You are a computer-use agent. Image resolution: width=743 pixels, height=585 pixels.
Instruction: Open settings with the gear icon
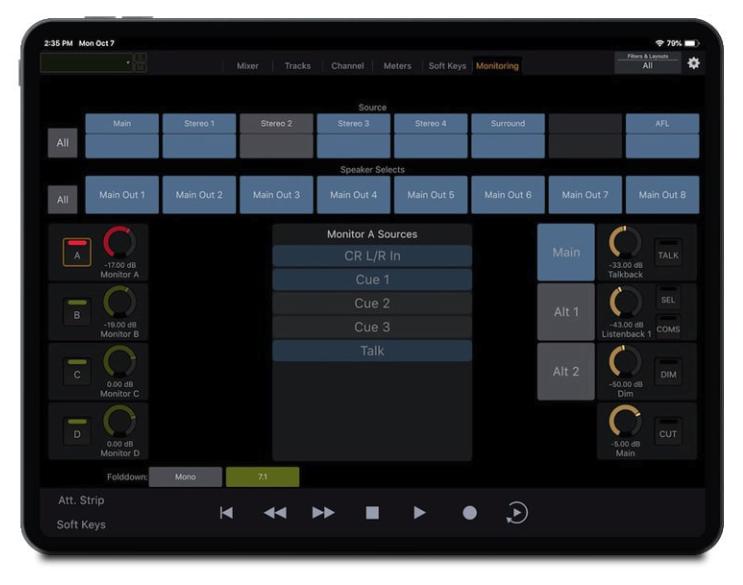click(x=693, y=63)
